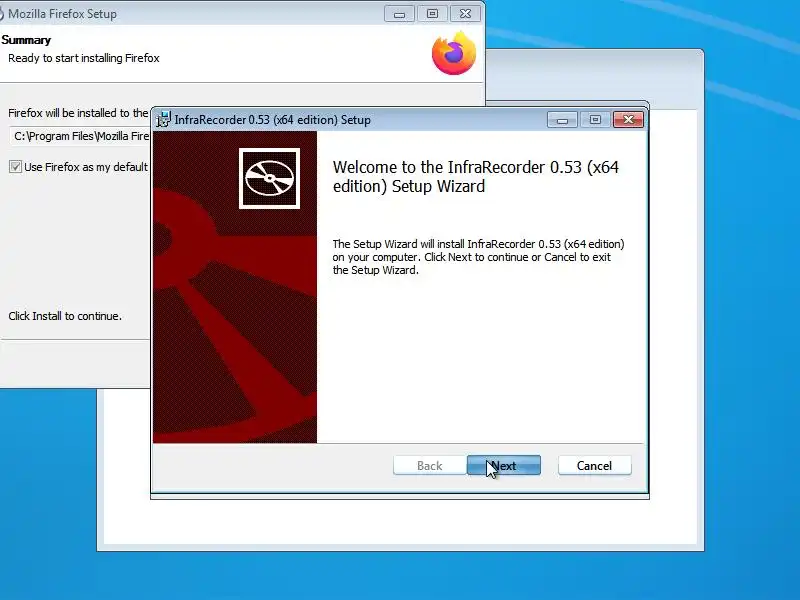The image size is (800, 600).
Task: Click 'The Setup Wizard will install InfraRecorder' text
Action: (x=479, y=257)
